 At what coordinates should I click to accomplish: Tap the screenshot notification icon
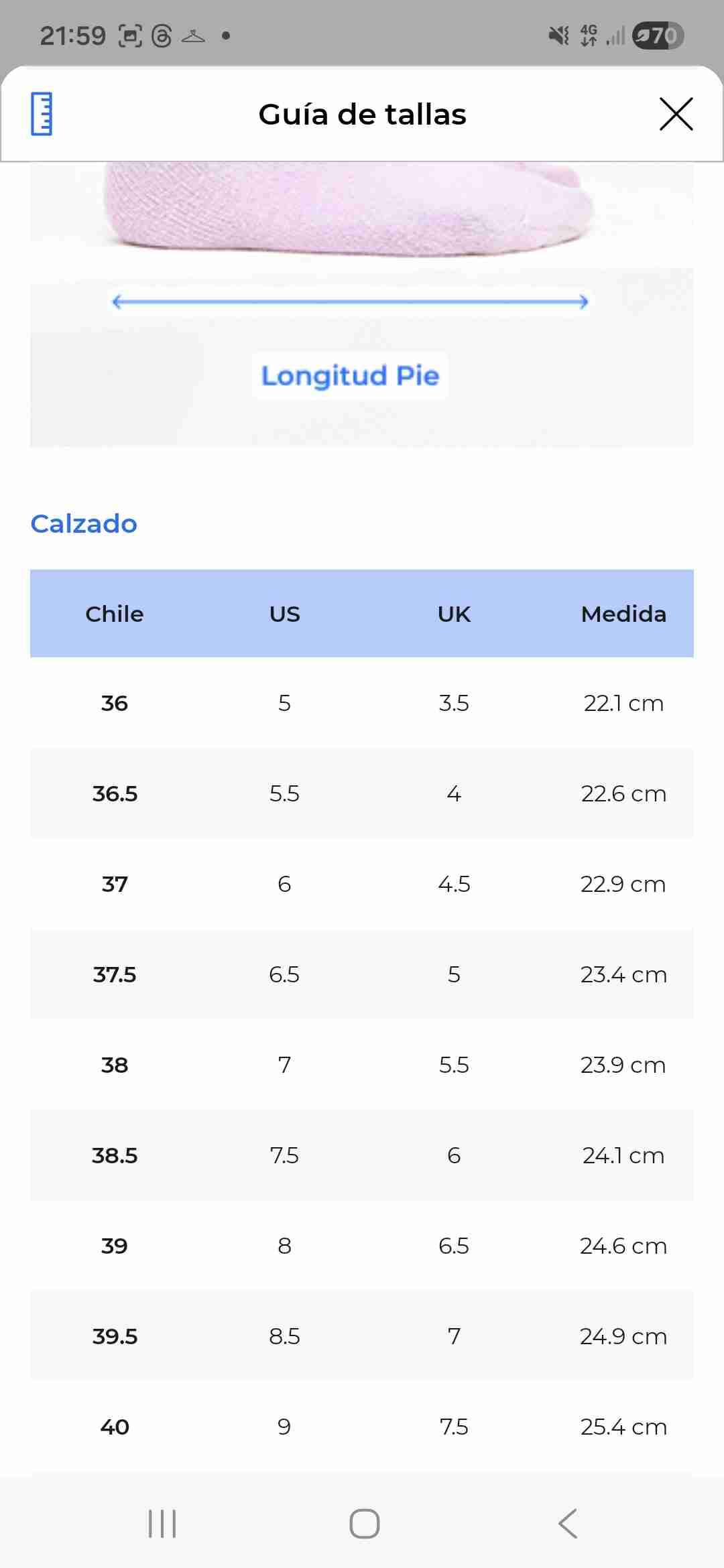[130, 36]
